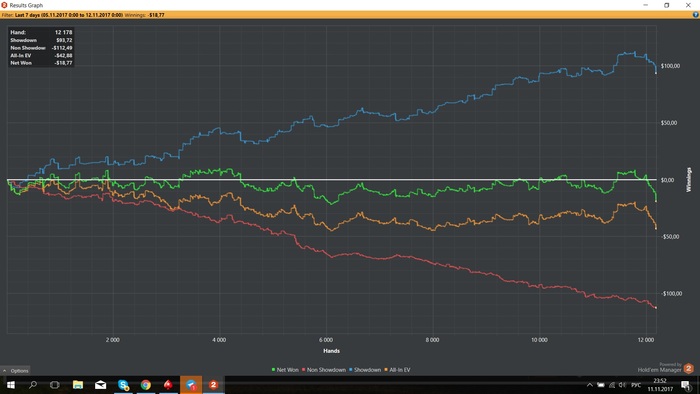Toggle the Non Showdown legend entry

(324, 370)
